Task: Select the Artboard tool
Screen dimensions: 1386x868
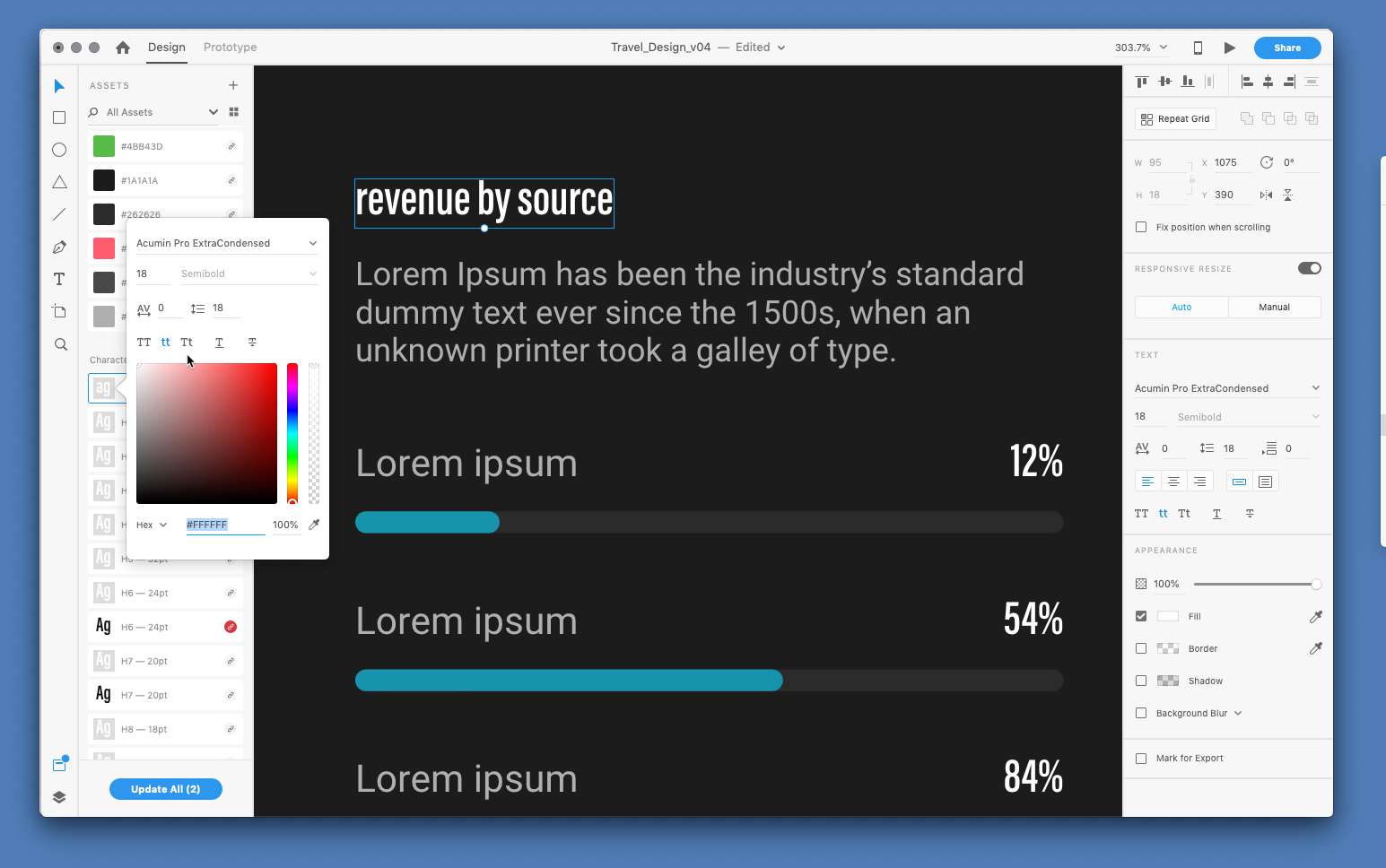Action: pos(59,311)
